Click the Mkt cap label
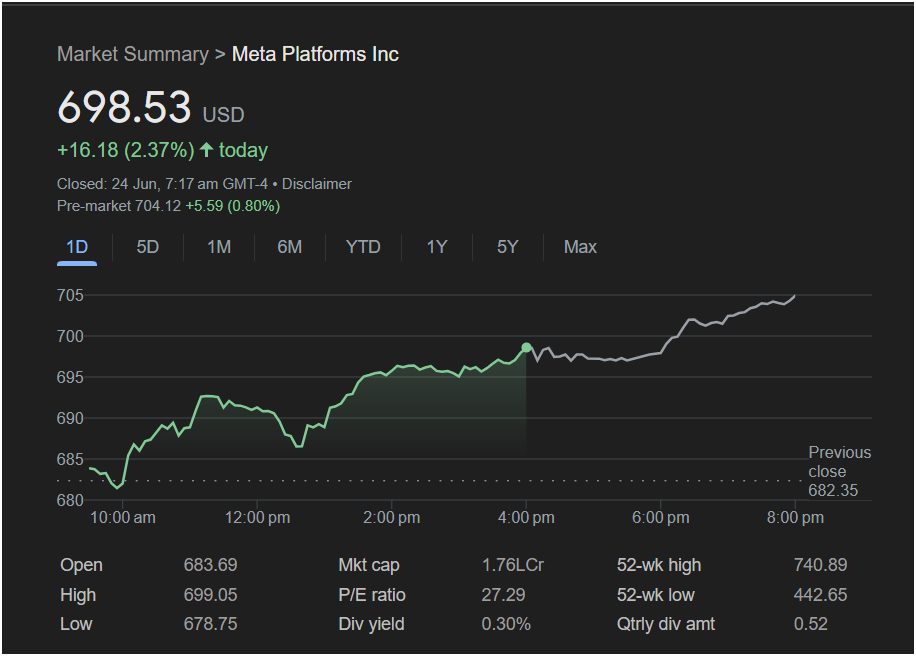Screen dimensions: 916x656 tap(369, 565)
